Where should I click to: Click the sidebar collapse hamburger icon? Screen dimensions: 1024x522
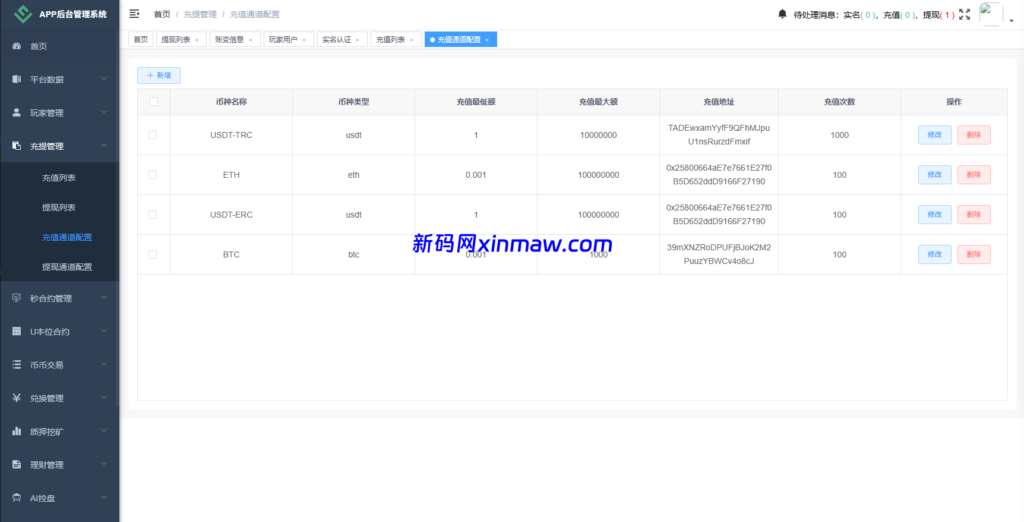point(135,14)
